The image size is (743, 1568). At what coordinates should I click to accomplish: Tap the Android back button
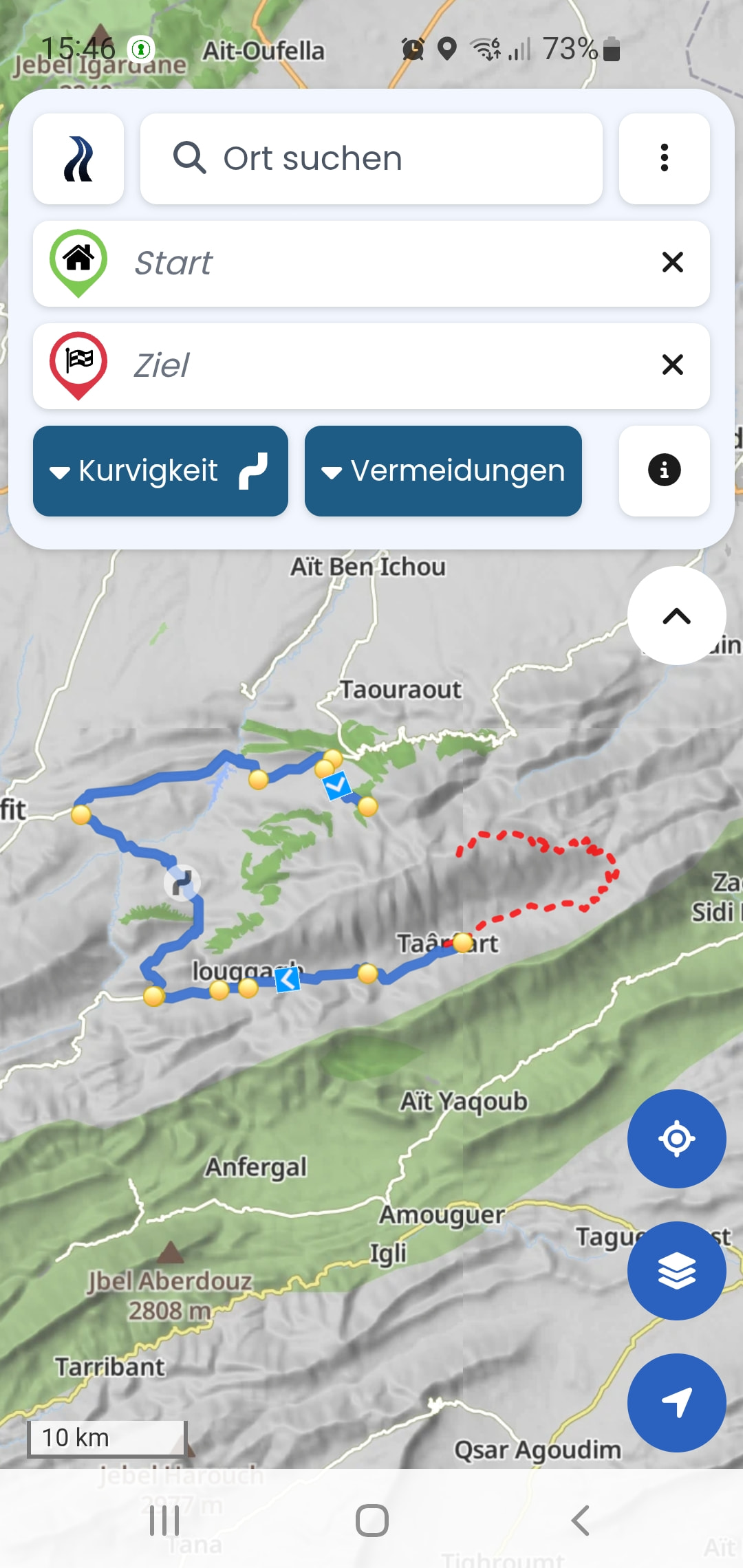(580, 1520)
